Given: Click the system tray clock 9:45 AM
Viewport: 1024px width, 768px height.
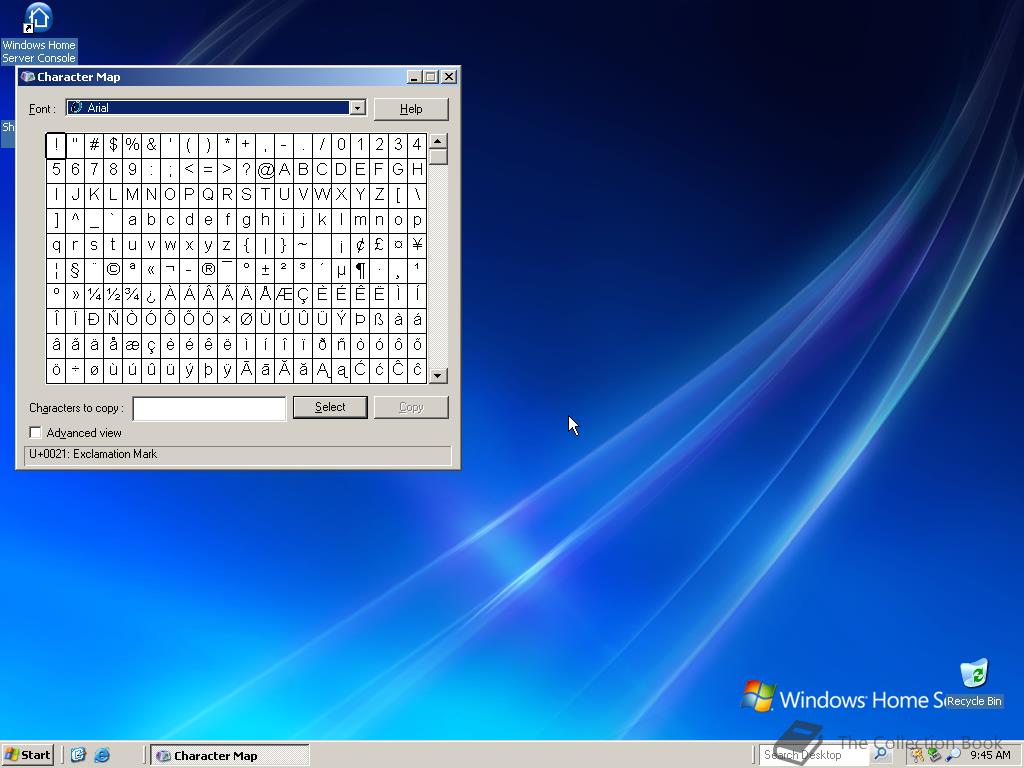Looking at the screenshot, I should coord(991,755).
